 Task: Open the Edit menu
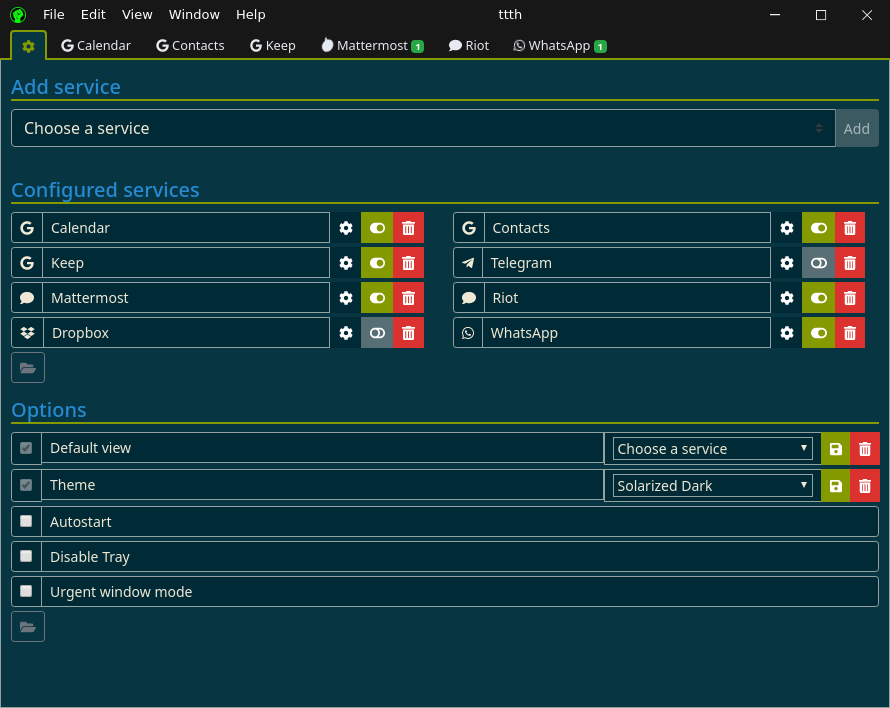click(93, 15)
